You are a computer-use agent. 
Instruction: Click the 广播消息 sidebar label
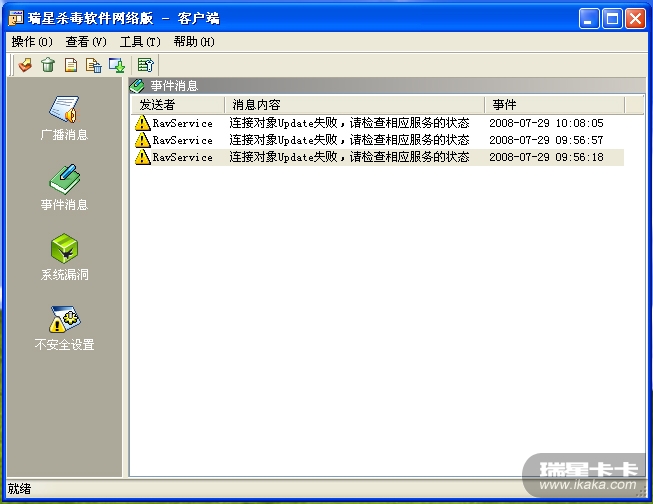pos(65,135)
